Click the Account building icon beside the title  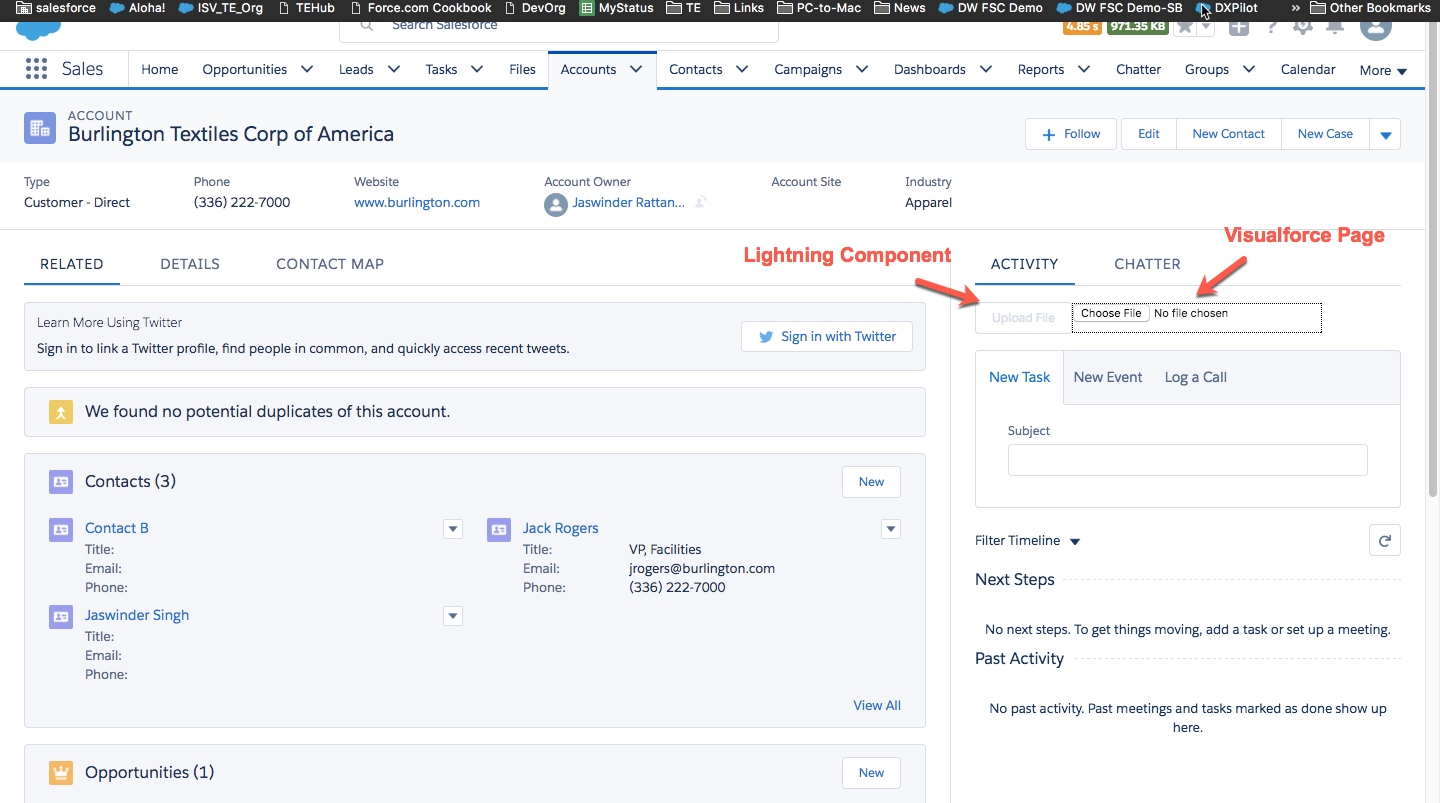pos(40,127)
